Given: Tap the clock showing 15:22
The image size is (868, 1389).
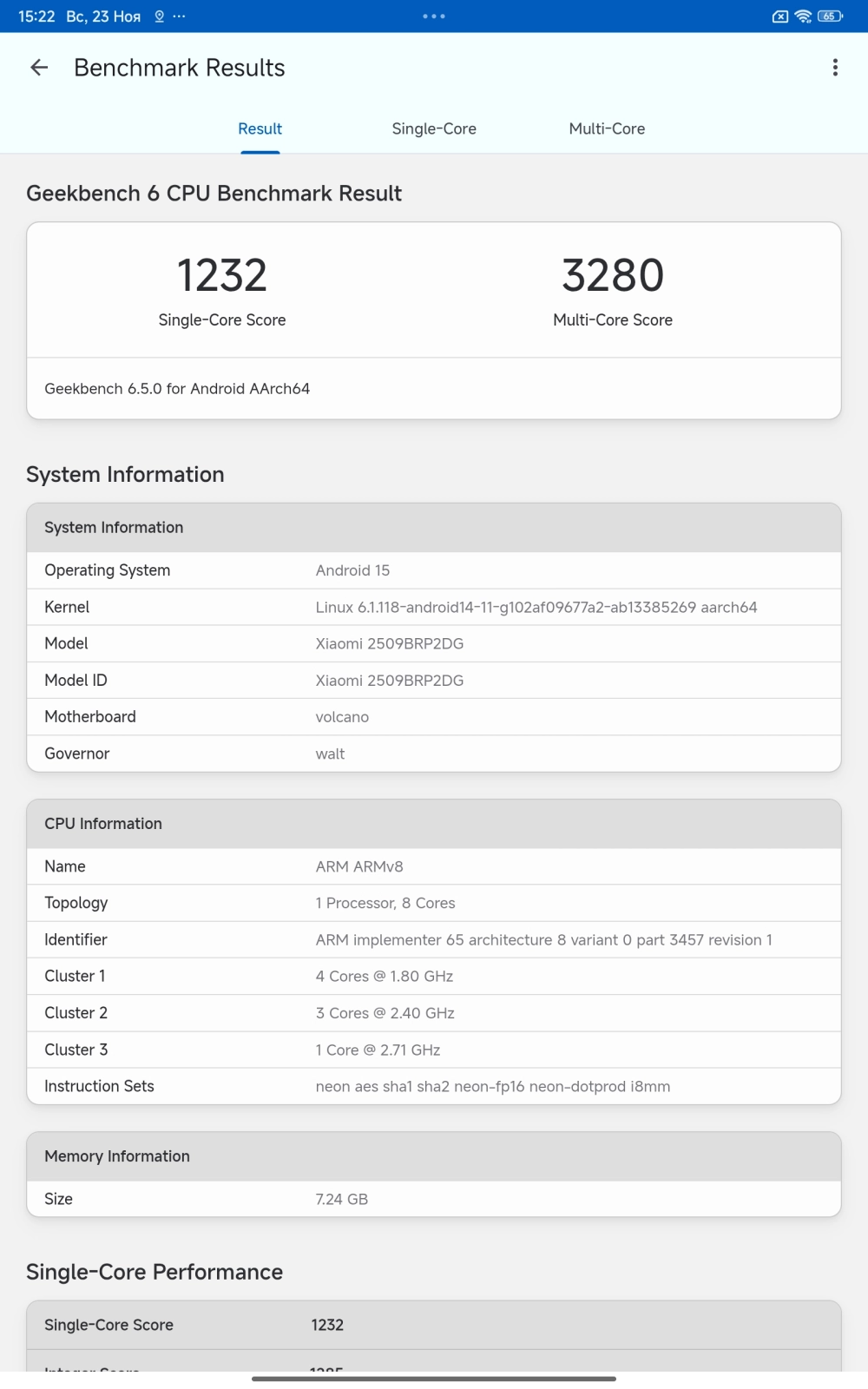Looking at the screenshot, I should [x=36, y=16].
